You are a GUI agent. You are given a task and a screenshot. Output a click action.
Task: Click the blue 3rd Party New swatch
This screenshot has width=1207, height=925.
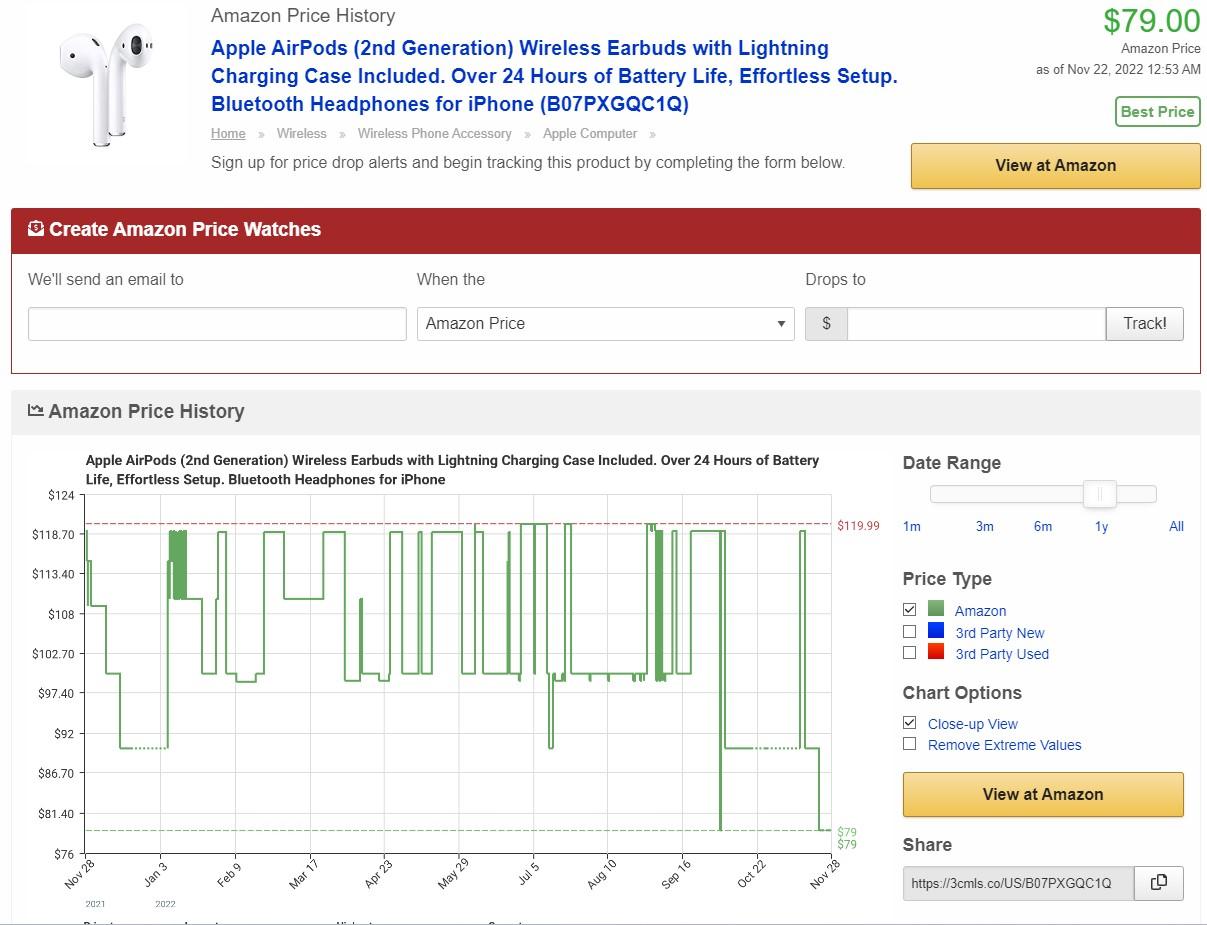click(936, 631)
